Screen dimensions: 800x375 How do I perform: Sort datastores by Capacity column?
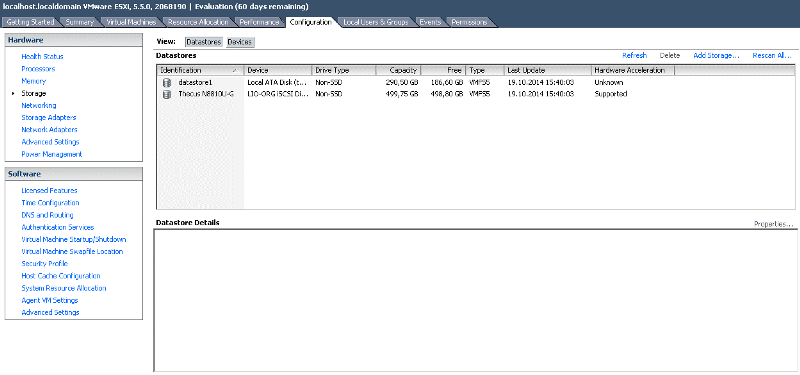(x=398, y=70)
